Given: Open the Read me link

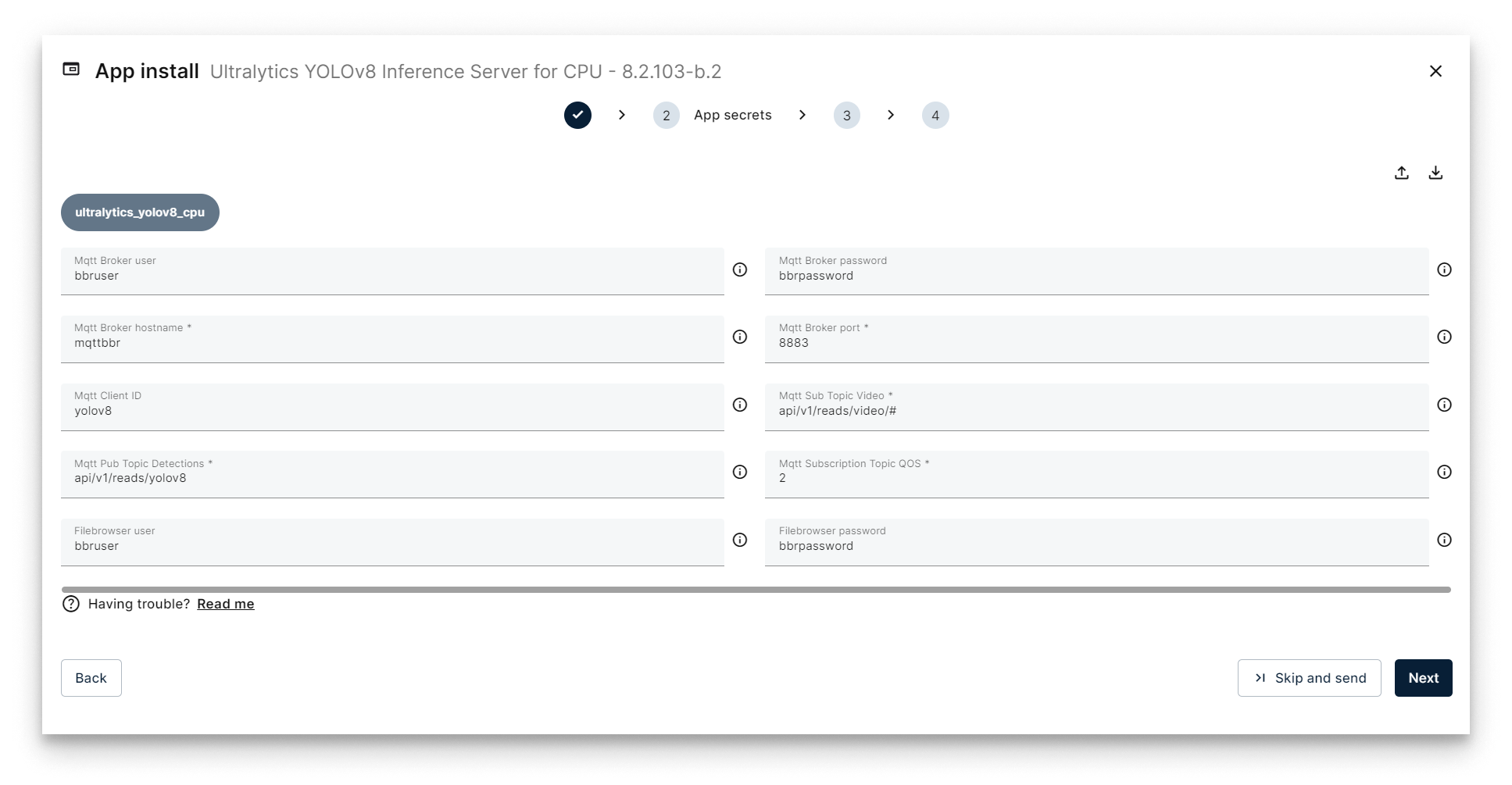Looking at the screenshot, I should [x=225, y=604].
